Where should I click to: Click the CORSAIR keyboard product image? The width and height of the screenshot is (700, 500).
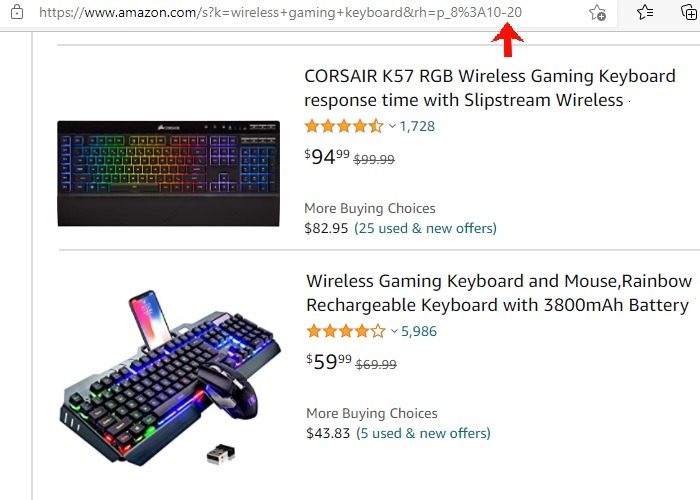tap(168, 173)
